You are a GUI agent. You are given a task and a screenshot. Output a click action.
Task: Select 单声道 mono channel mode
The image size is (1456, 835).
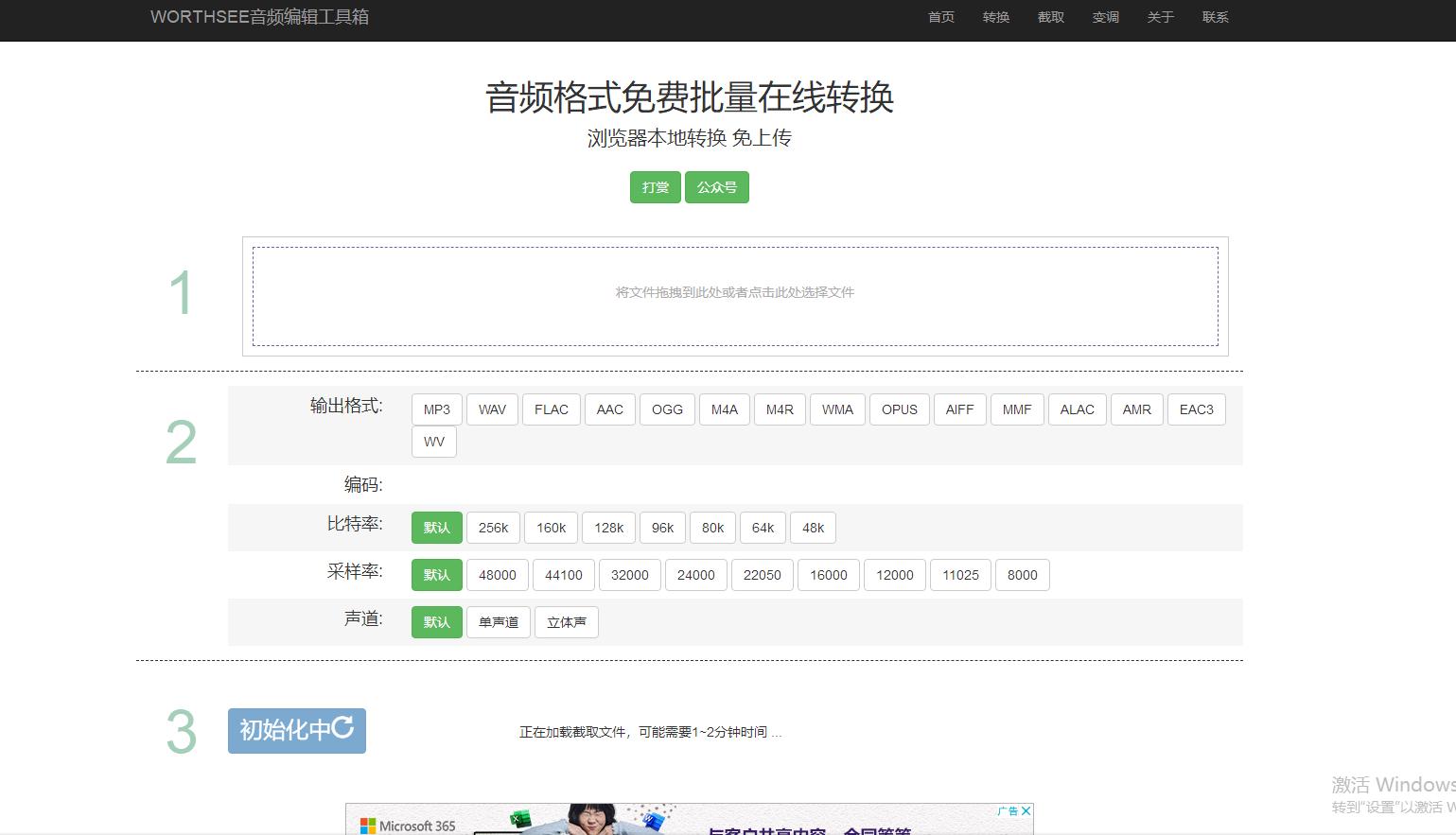(498, 622)
